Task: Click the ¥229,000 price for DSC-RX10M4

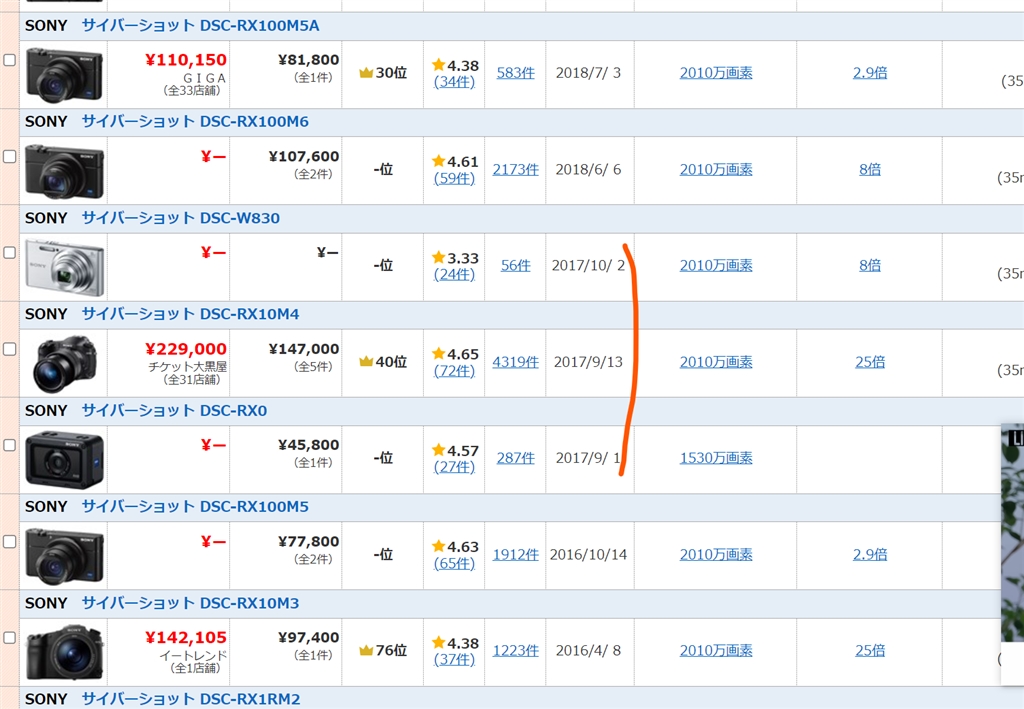Action: click(185, 349)
